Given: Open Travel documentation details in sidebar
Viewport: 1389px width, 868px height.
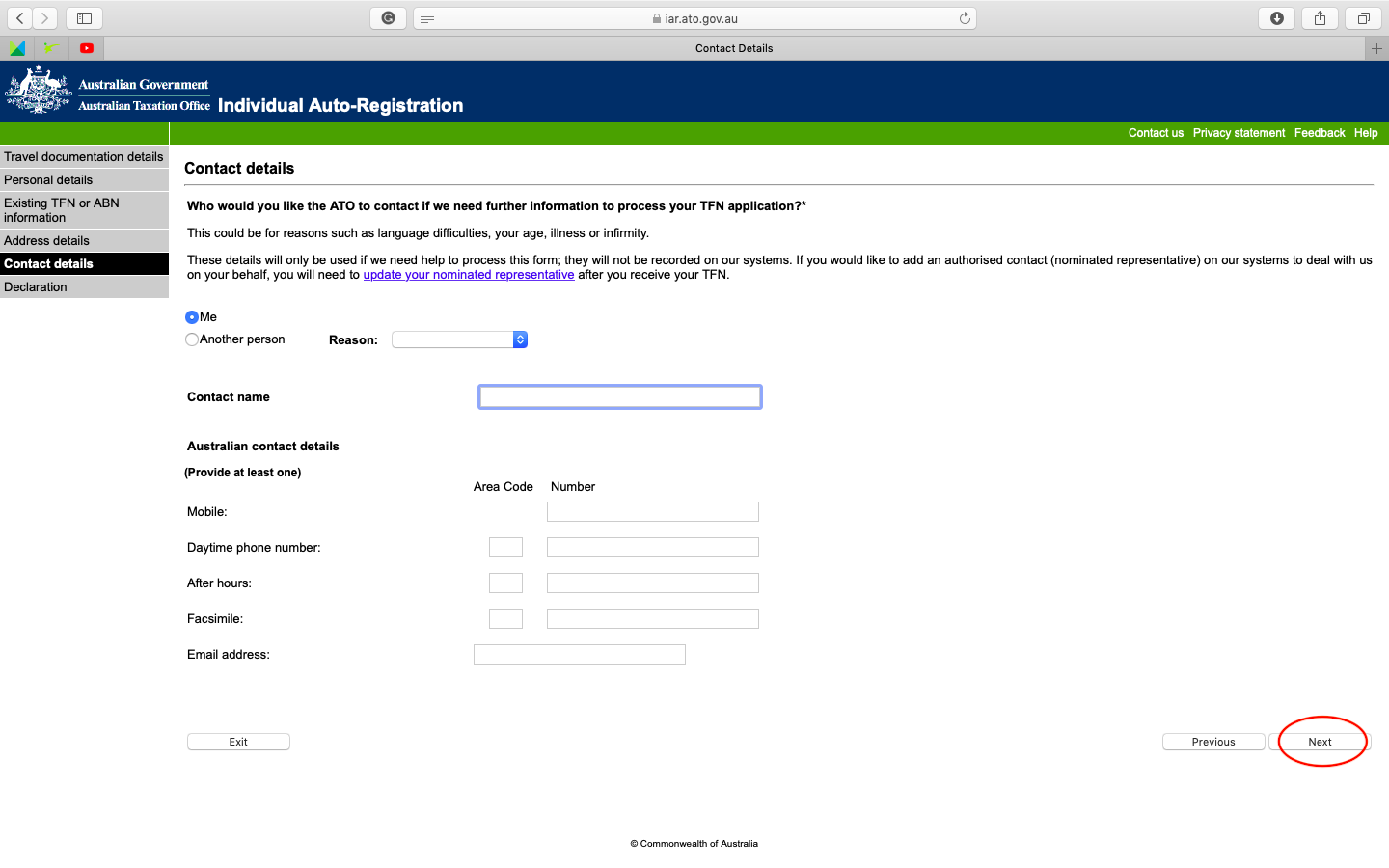Looking at the screenshot, I should [84, 156].
